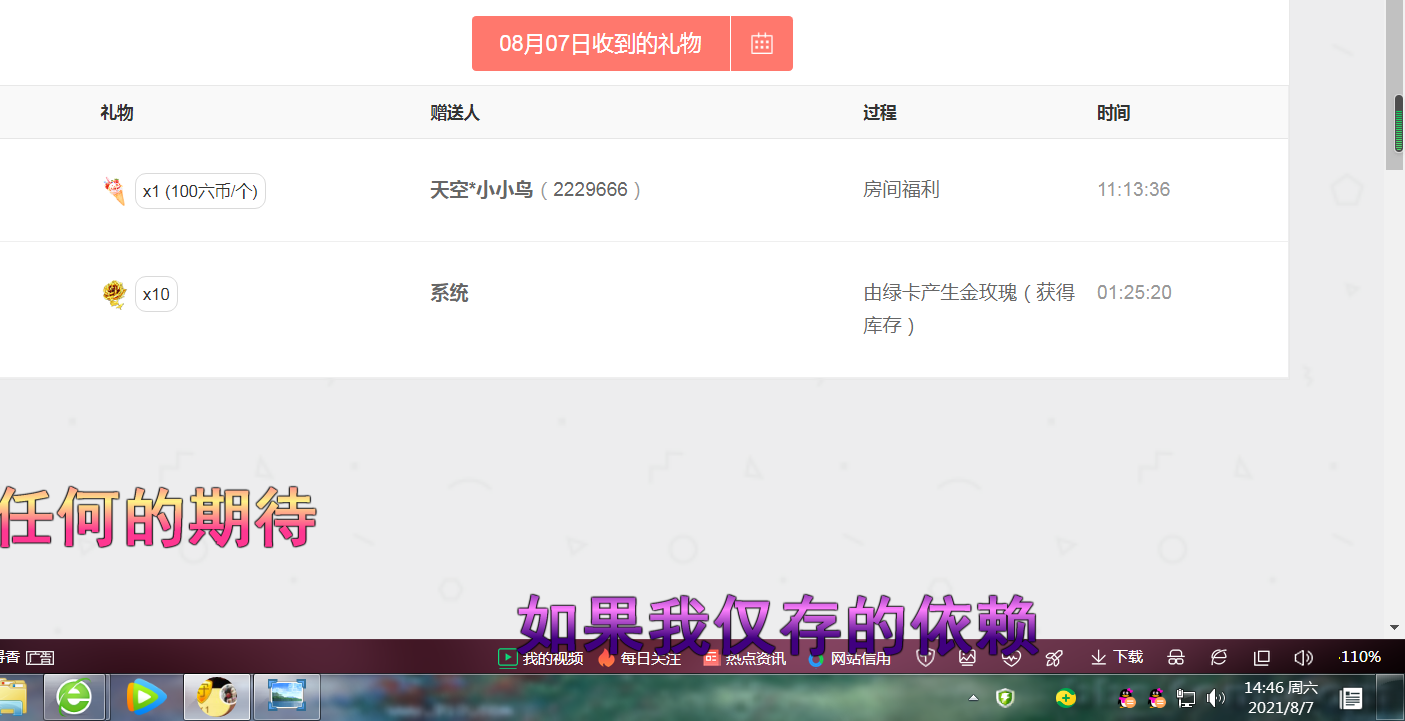Open the yellow avatar app in taskbar
1405x721 pixels.
pyautogui.click(x=216, y=697)
